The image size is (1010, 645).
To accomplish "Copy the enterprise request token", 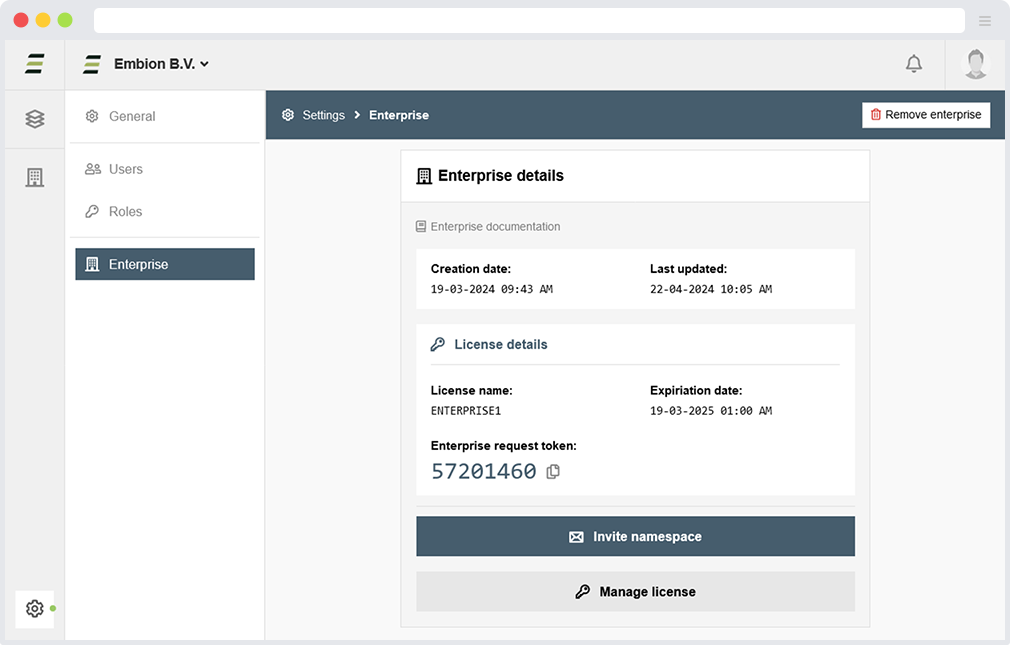I will tap(553, 471).
